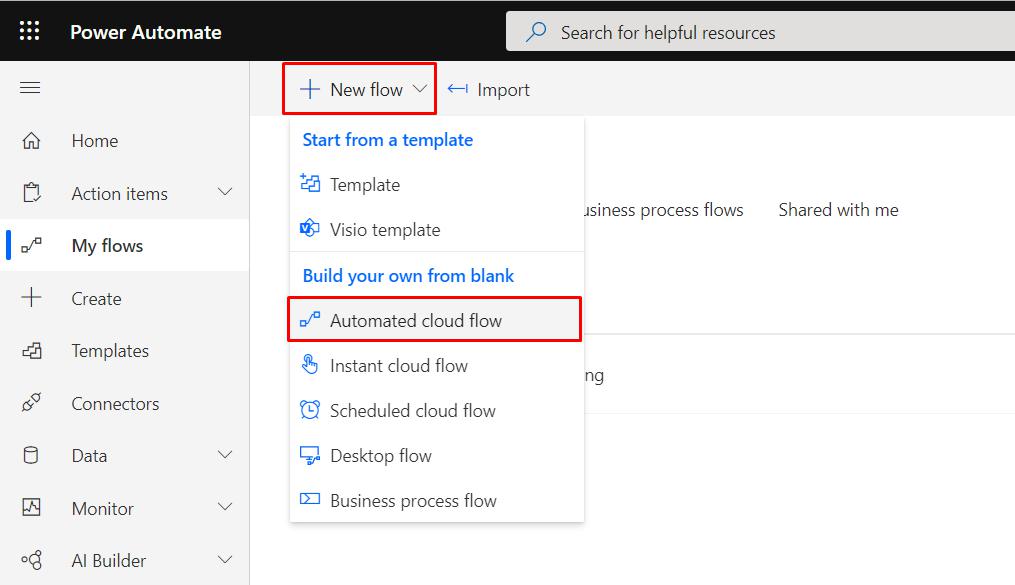Click the Automated cloud flow icon
The width and height of the screenshot is (1015, 585).
310,319
